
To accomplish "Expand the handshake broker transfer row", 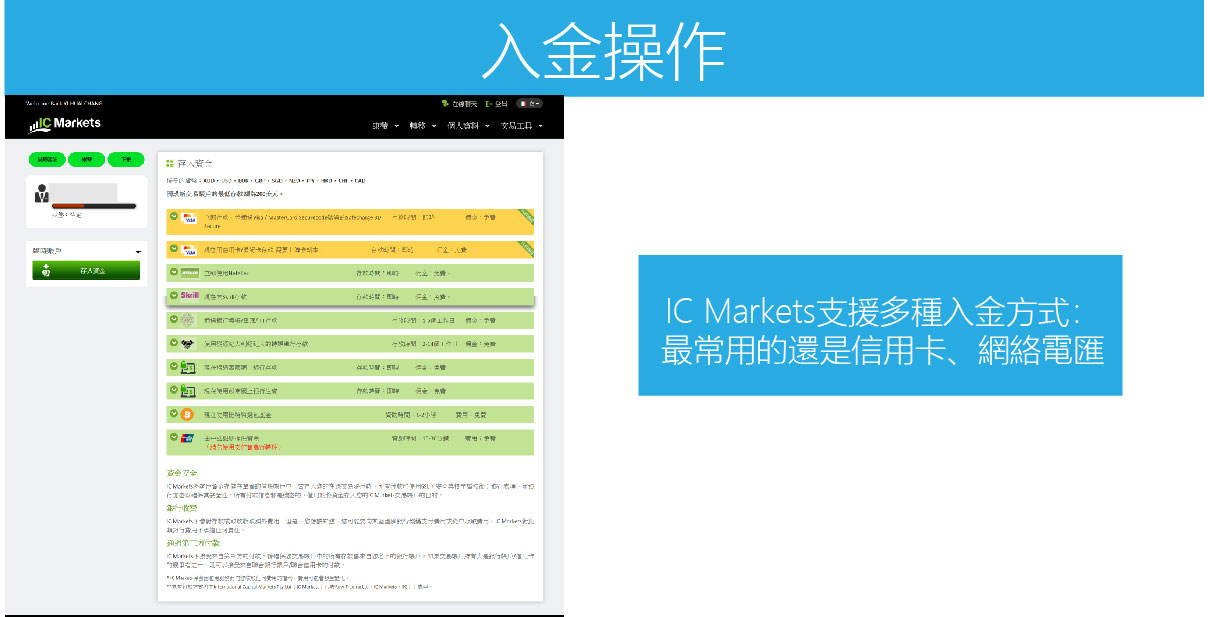I will (x=174, y=343).
